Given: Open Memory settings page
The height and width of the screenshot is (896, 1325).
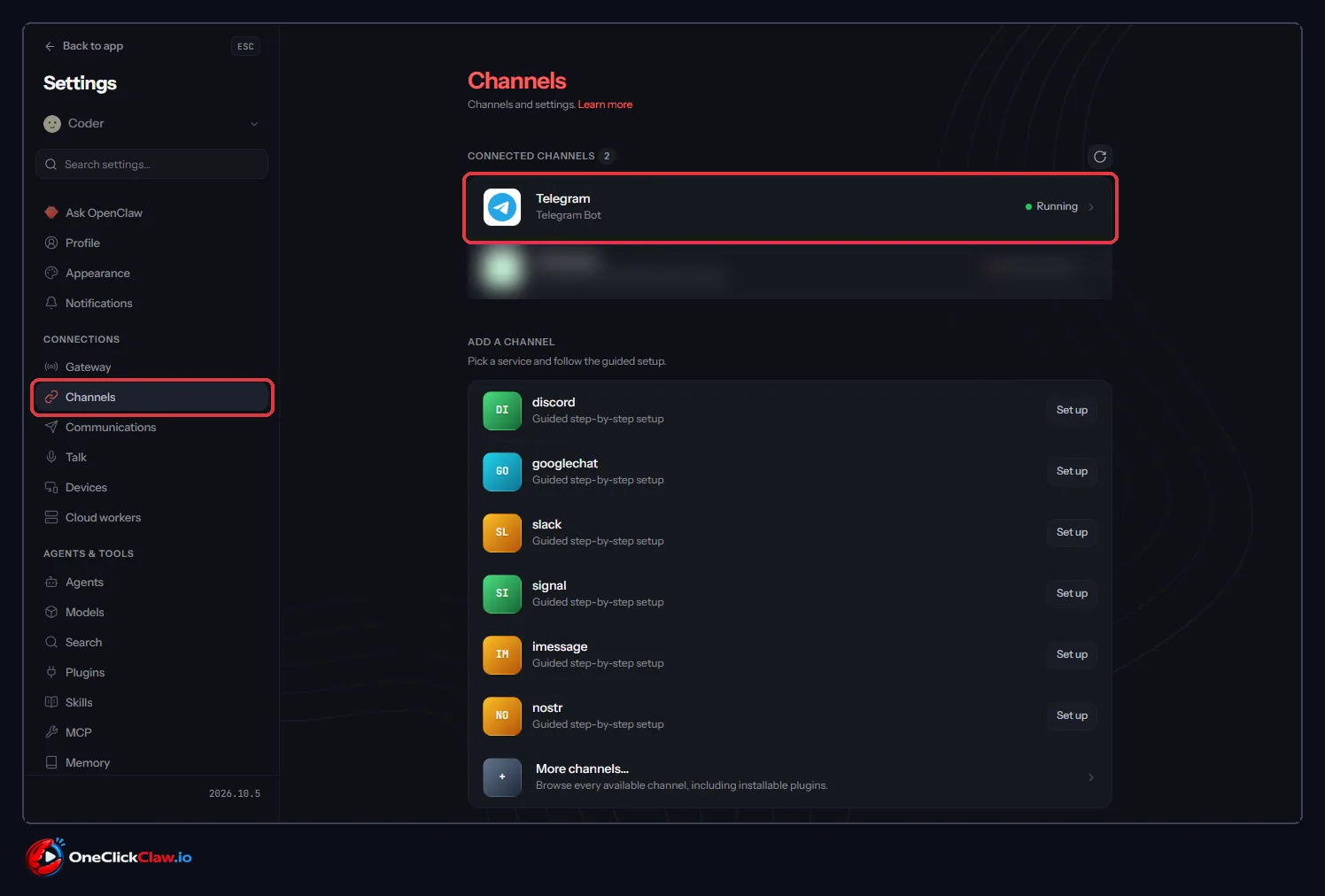Looking at the screenshot, I should click(x=151, y=762).
